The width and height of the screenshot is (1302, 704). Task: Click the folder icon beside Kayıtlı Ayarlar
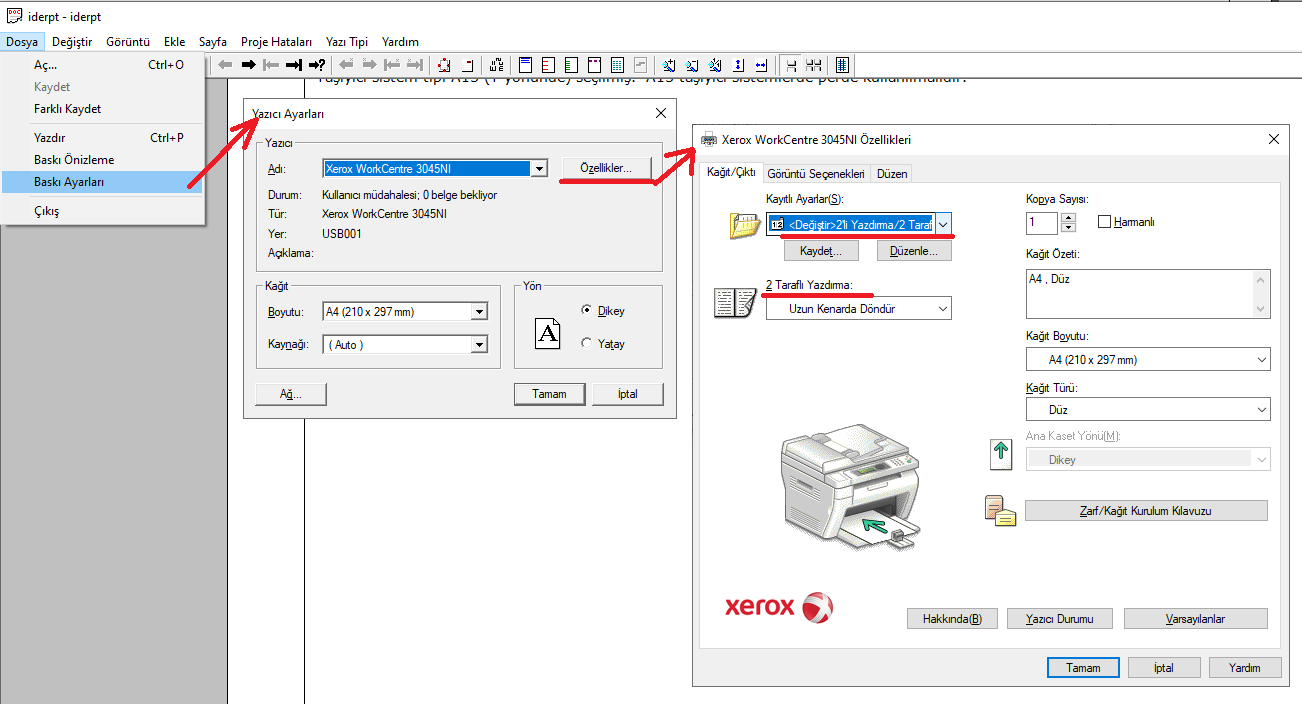point(746,226)
